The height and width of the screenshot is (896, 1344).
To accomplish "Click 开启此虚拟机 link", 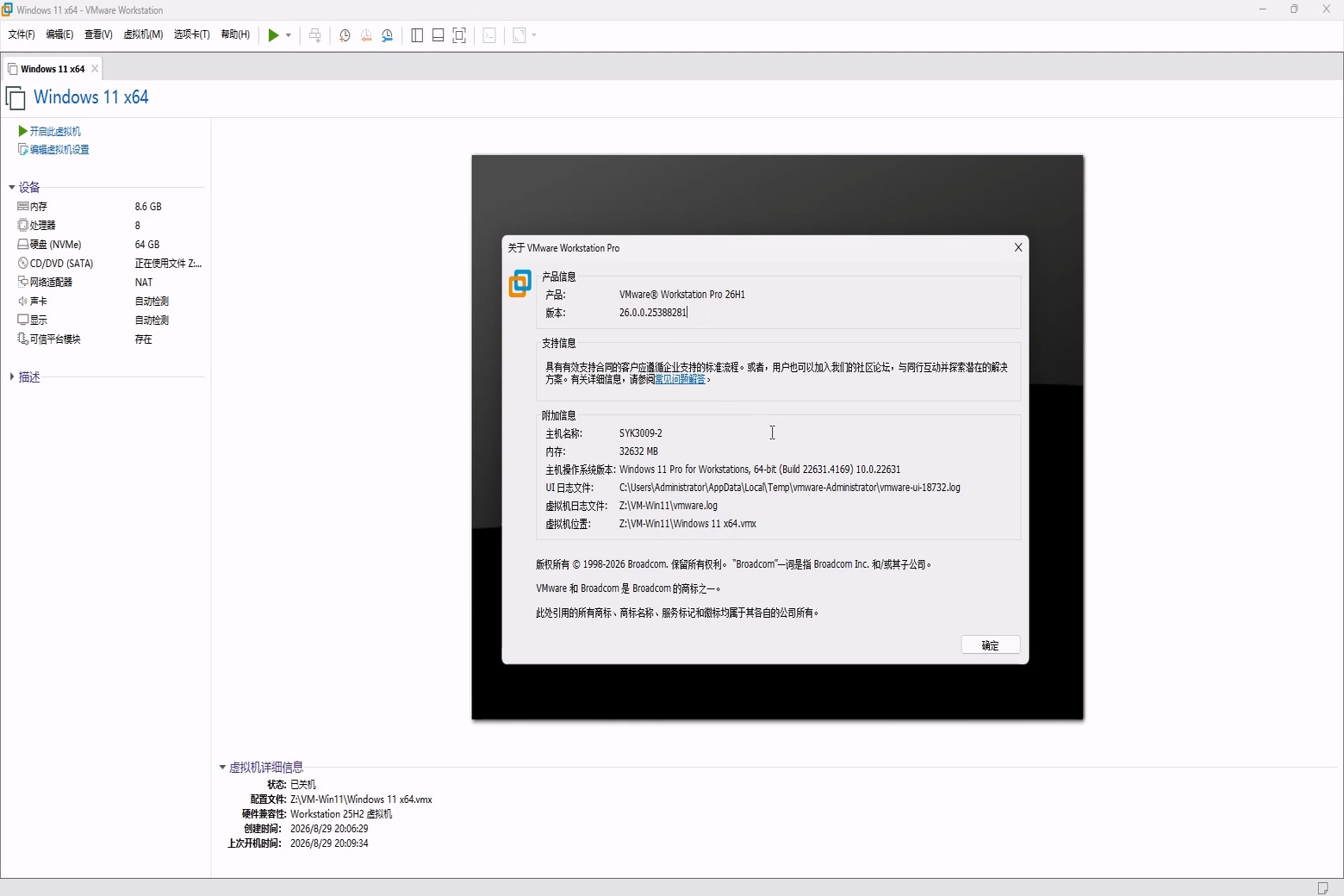I will coord(55,131).
